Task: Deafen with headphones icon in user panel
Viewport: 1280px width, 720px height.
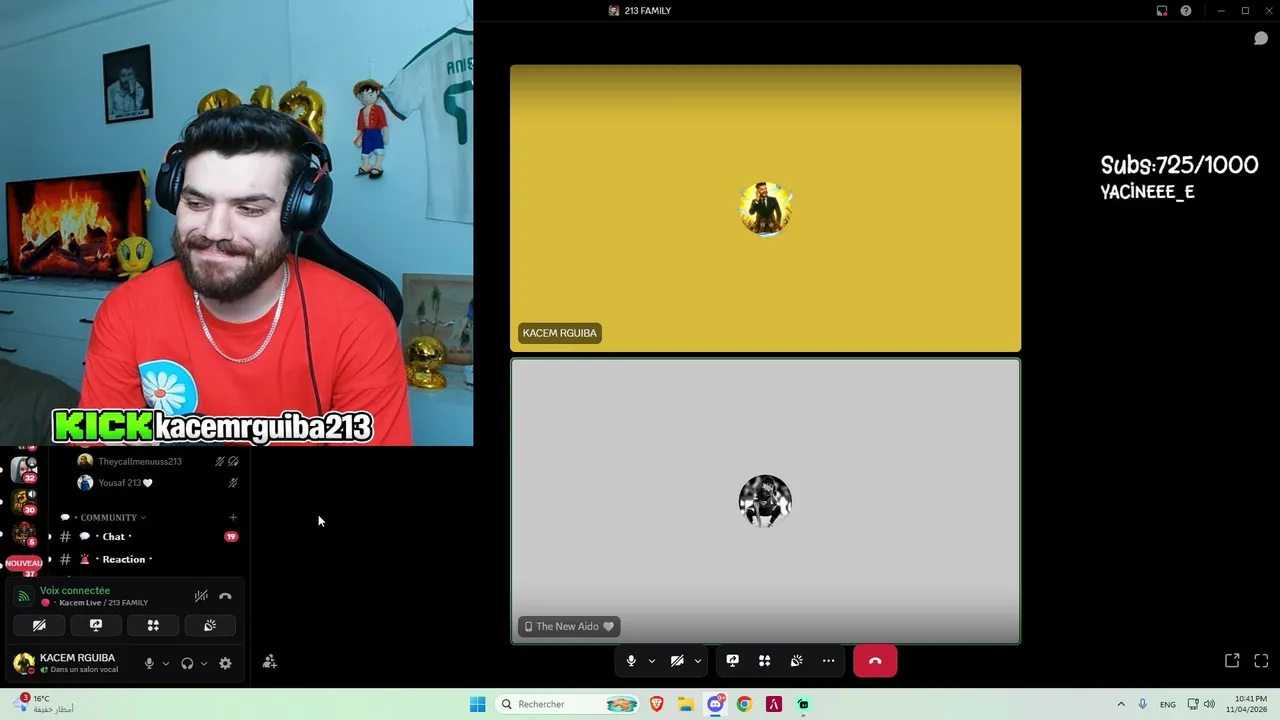Action: coord(187,663)
